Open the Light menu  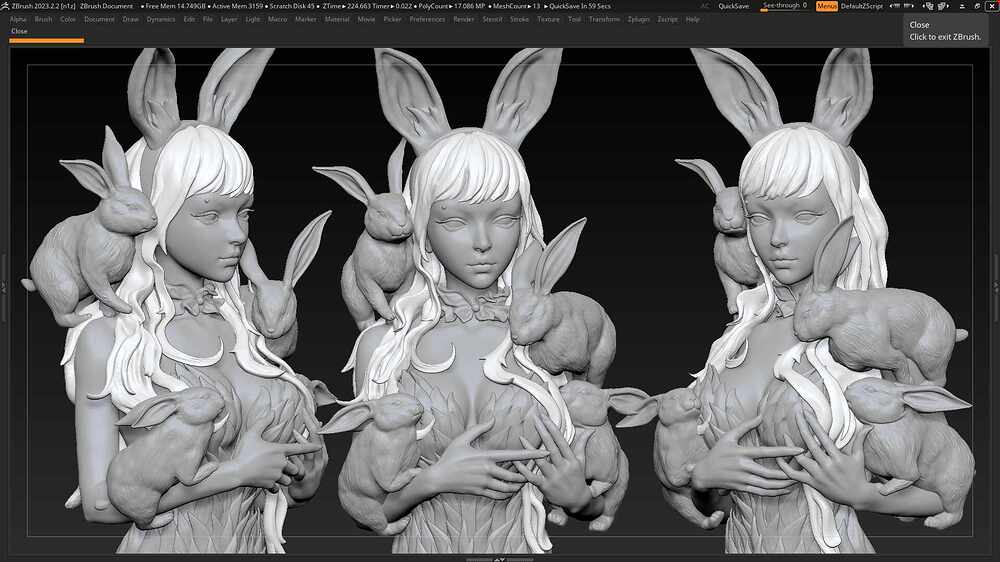[x=253, y=19]
